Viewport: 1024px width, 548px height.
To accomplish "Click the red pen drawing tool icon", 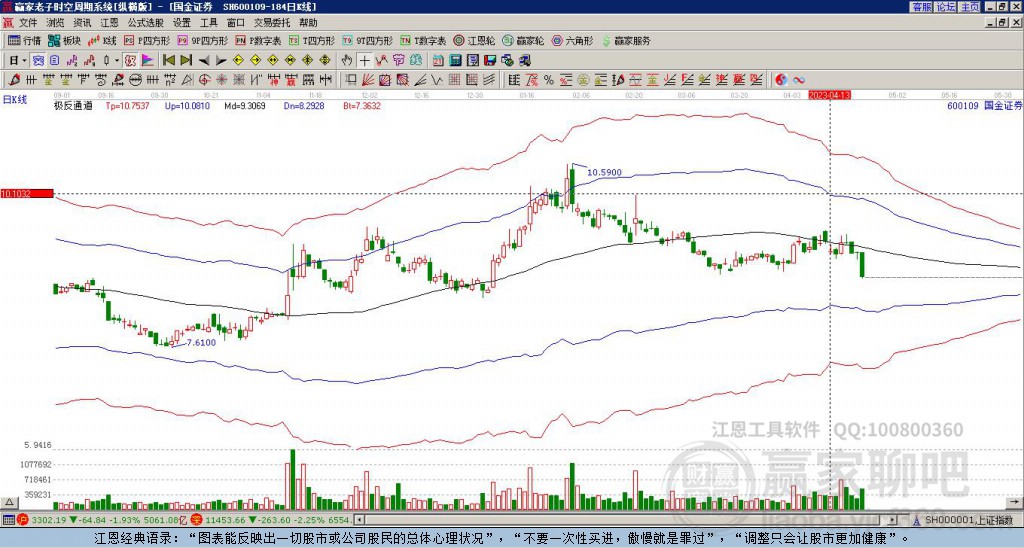I will point(14,80).
